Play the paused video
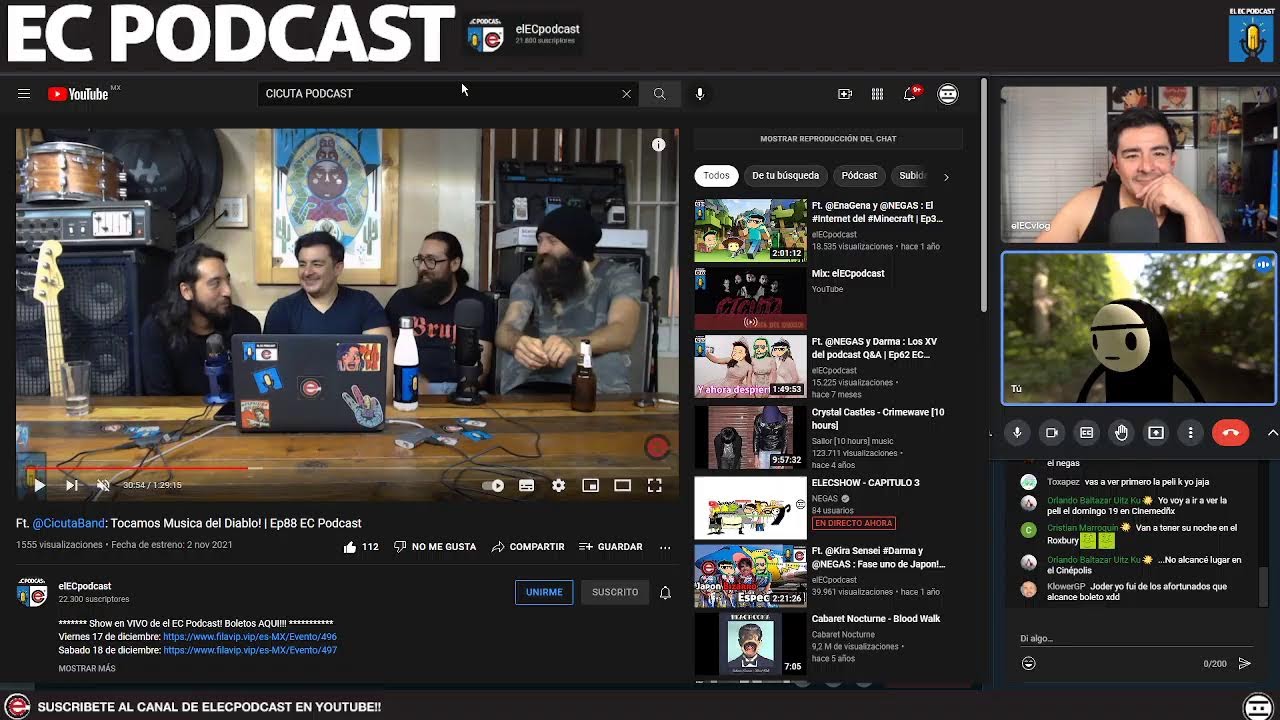 coord(39,485)
